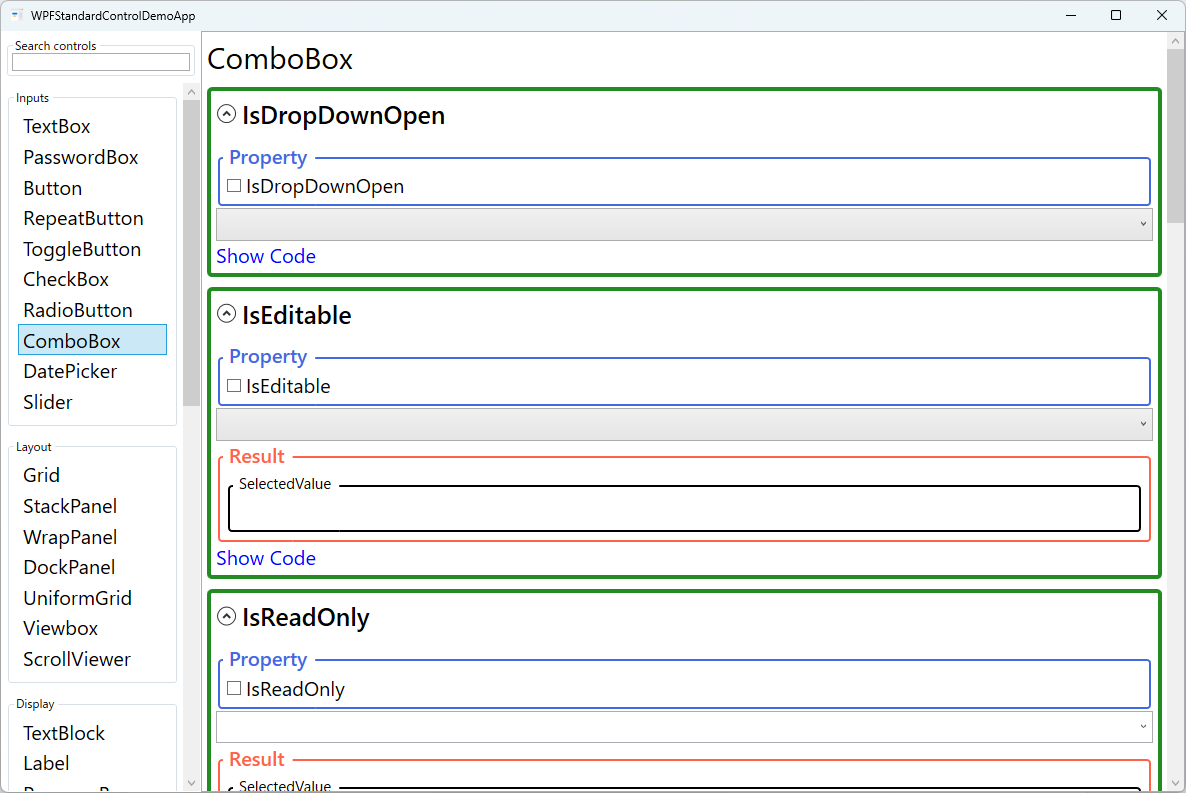The height and width of the screenshot is (793, 1186).
Task: Click Show Code link under IsEditable
Action: click(265, 558)
